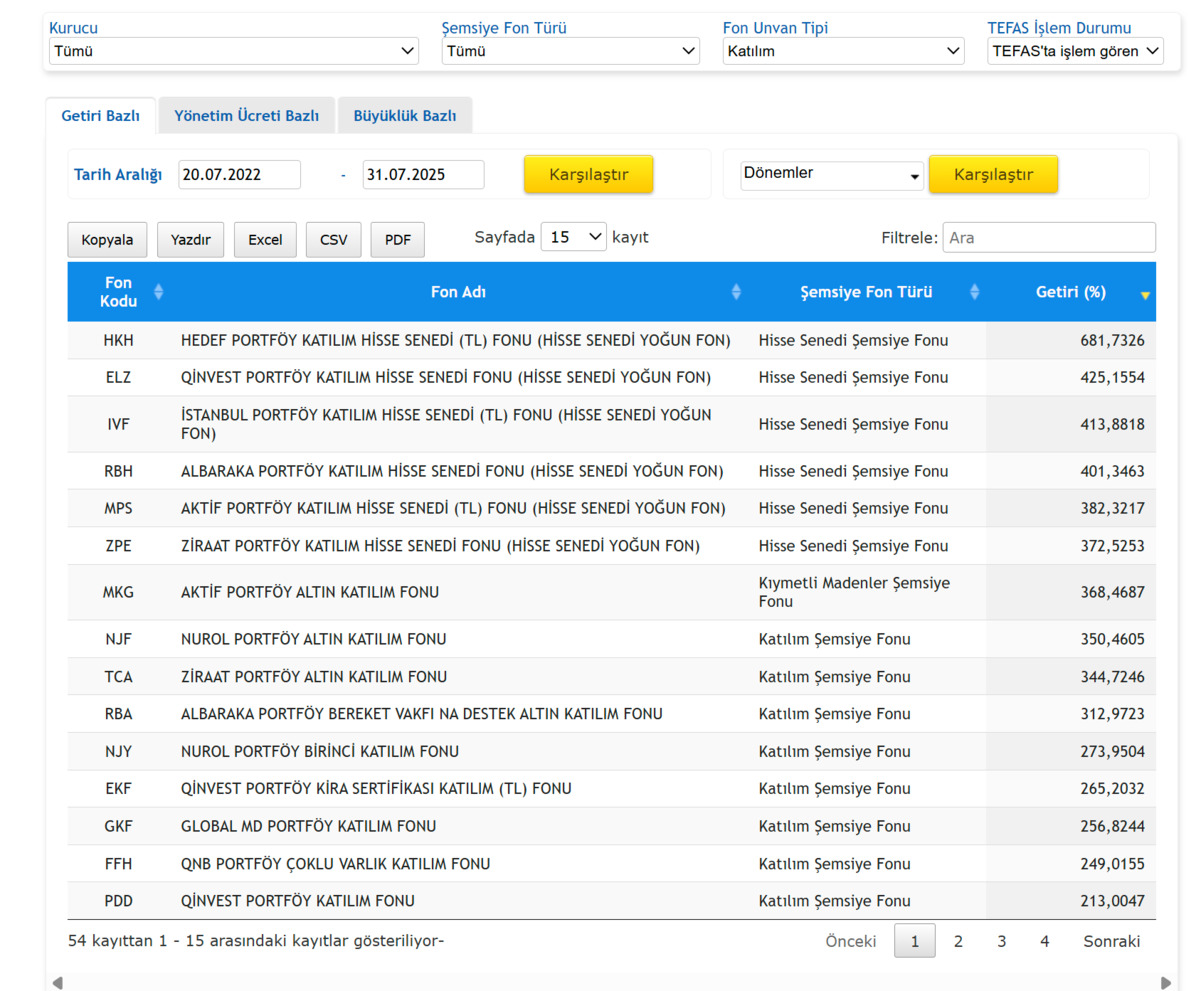Click QNB PORTFÖY ÇOKLU VARLIK KATILIM FONU
The image size is (1200, 991).
[x=336, y=864]
